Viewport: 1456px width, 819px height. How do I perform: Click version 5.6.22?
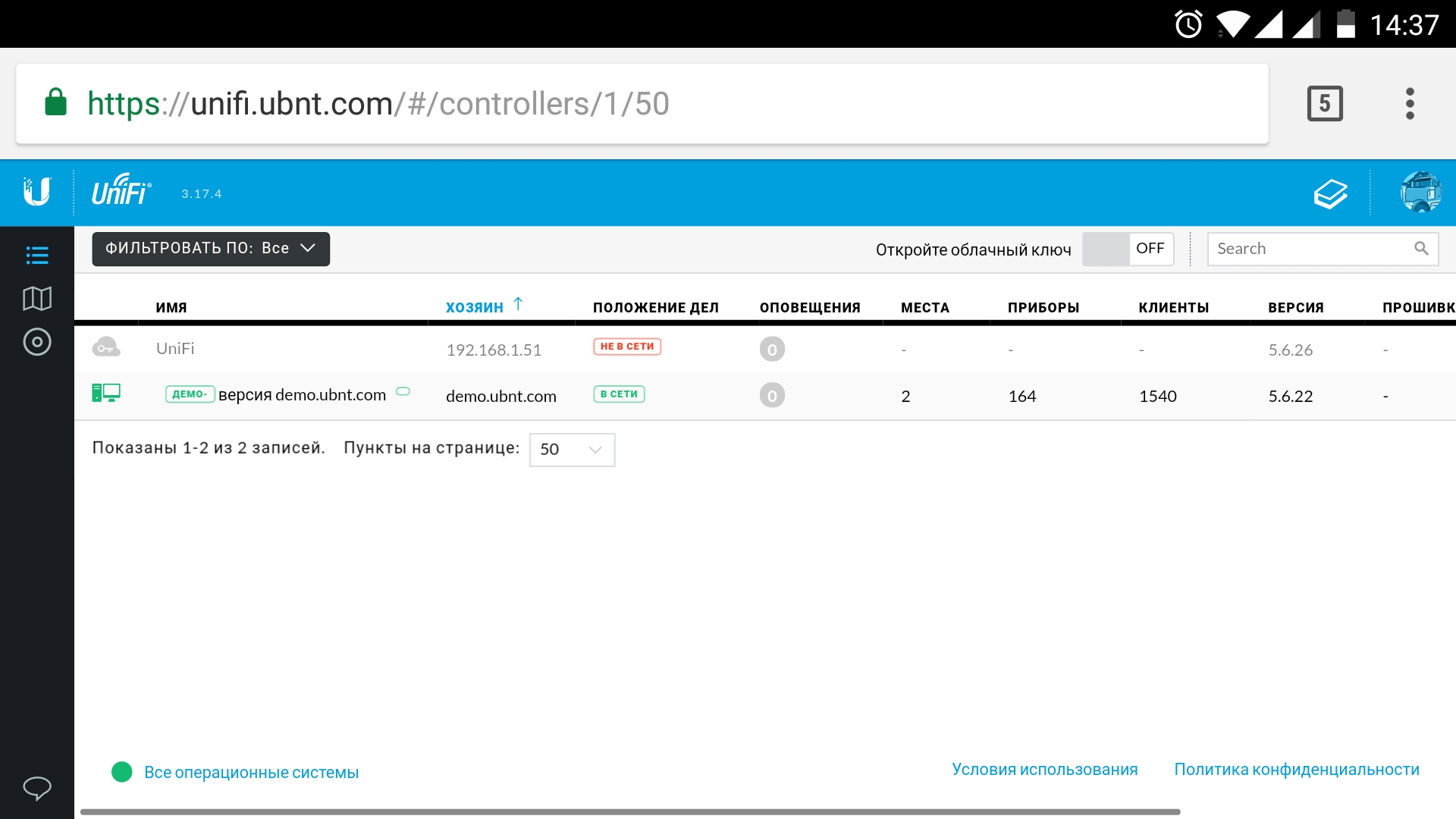[x=1291, y=397]
